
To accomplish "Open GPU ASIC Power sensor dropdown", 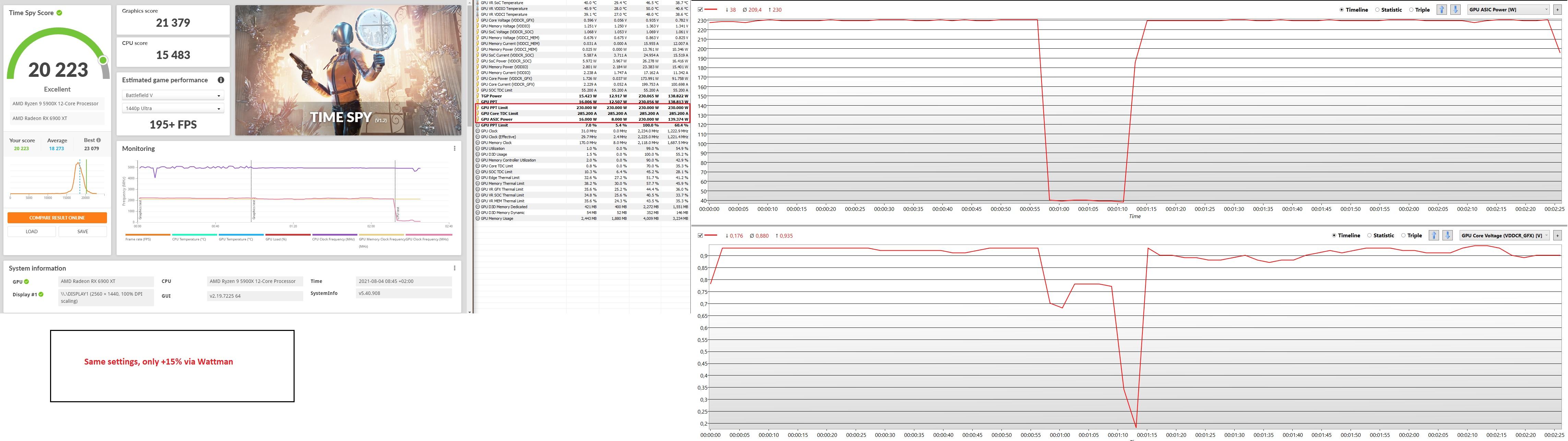I will tap(1508, 10).
